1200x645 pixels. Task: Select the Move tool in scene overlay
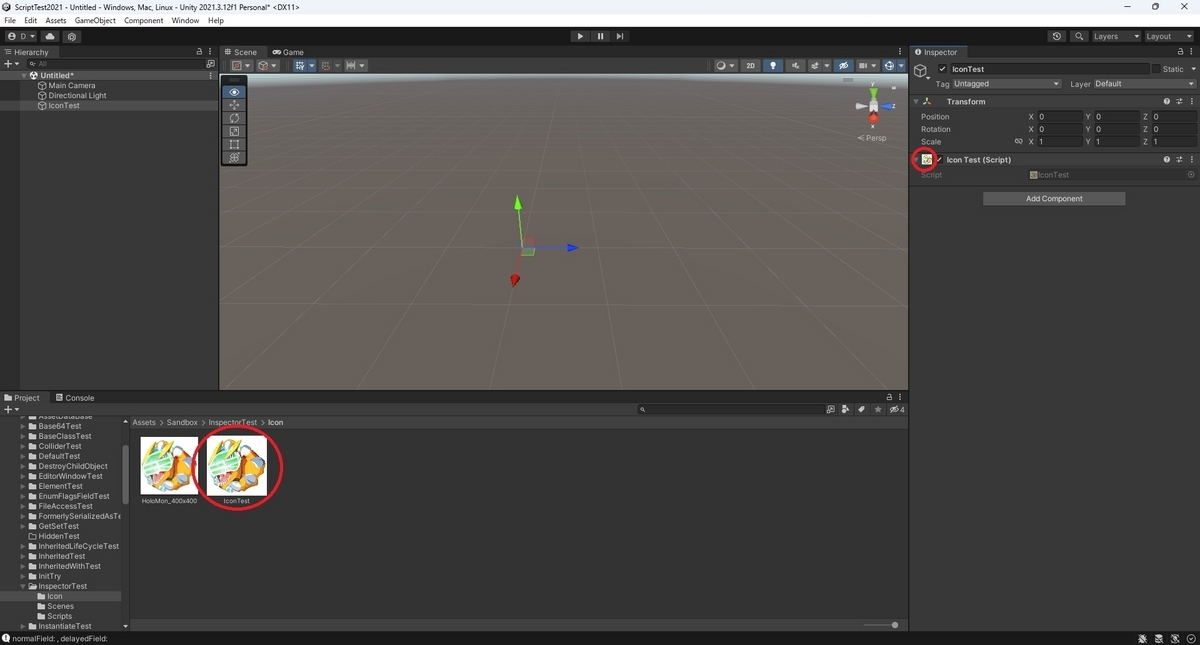234,105
